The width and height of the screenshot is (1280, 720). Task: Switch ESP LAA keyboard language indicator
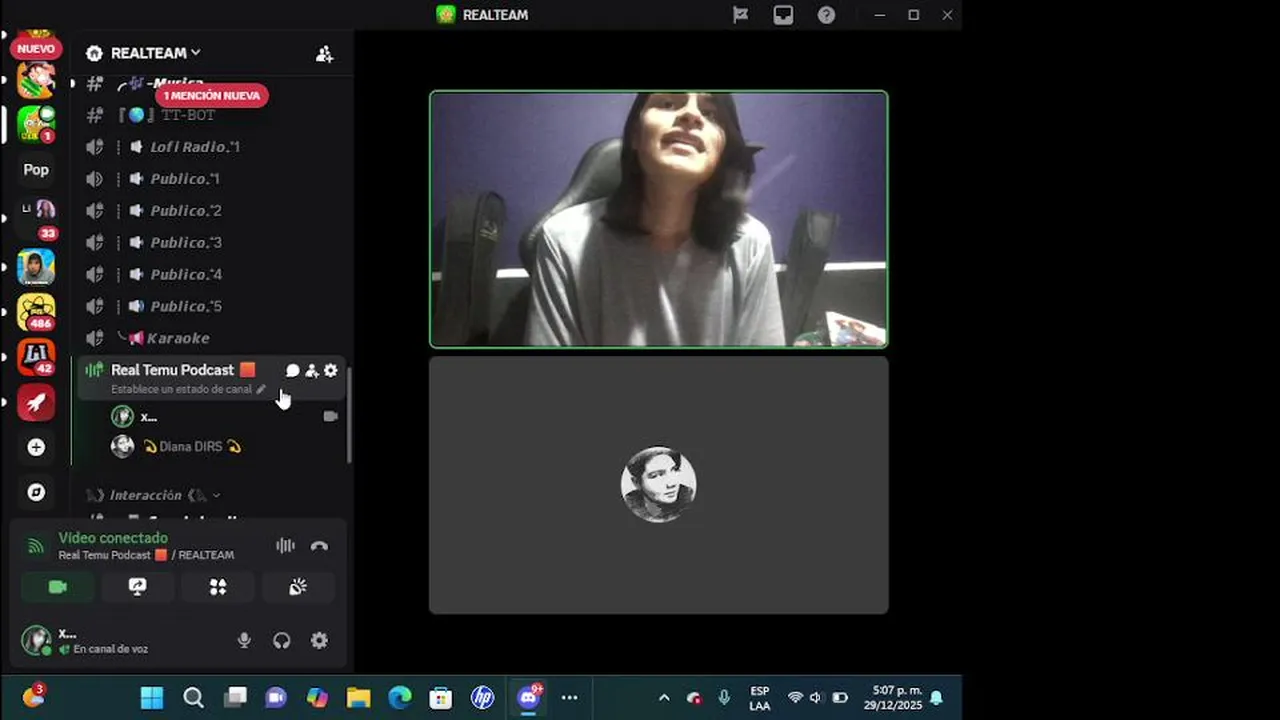760,698
